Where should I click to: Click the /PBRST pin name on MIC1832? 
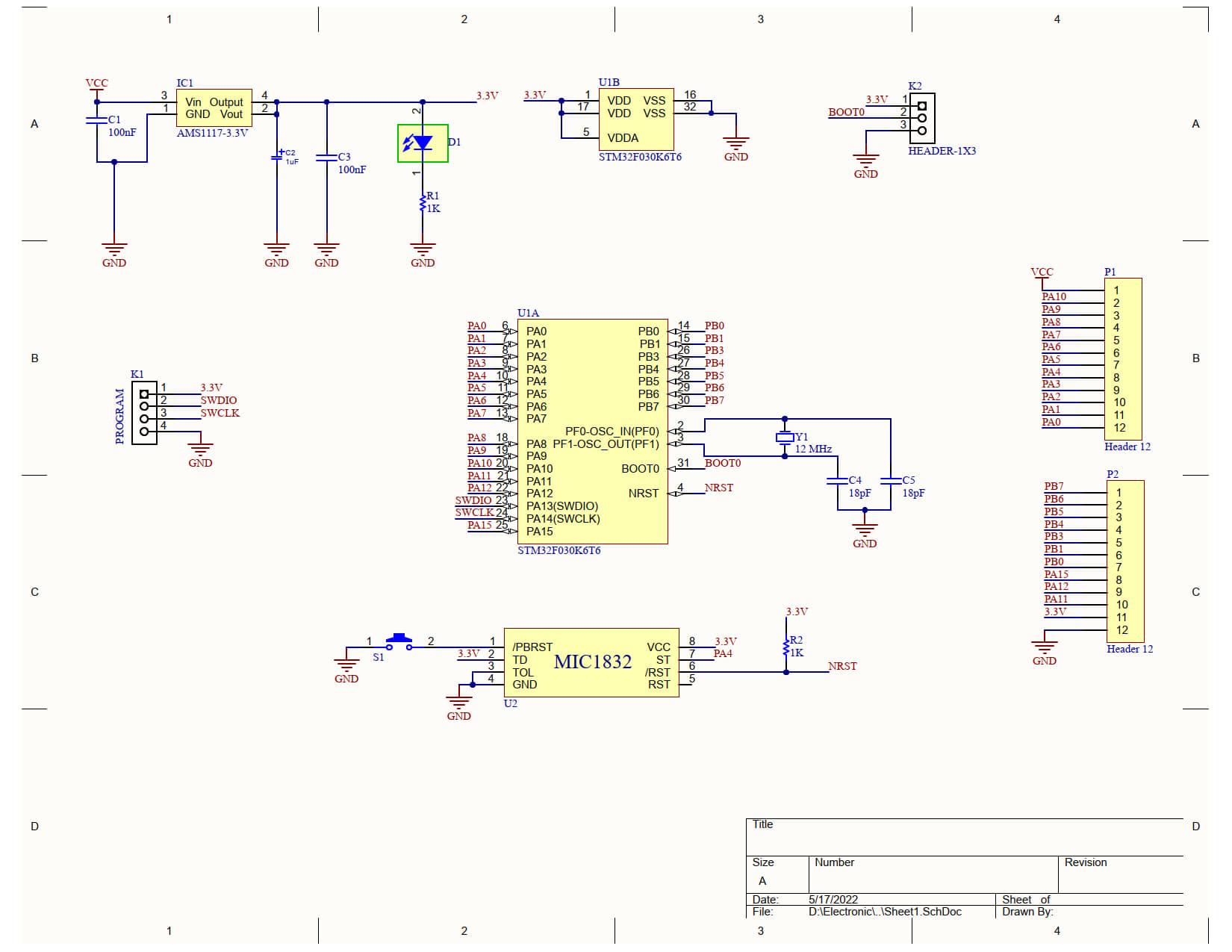click(532, 647)
